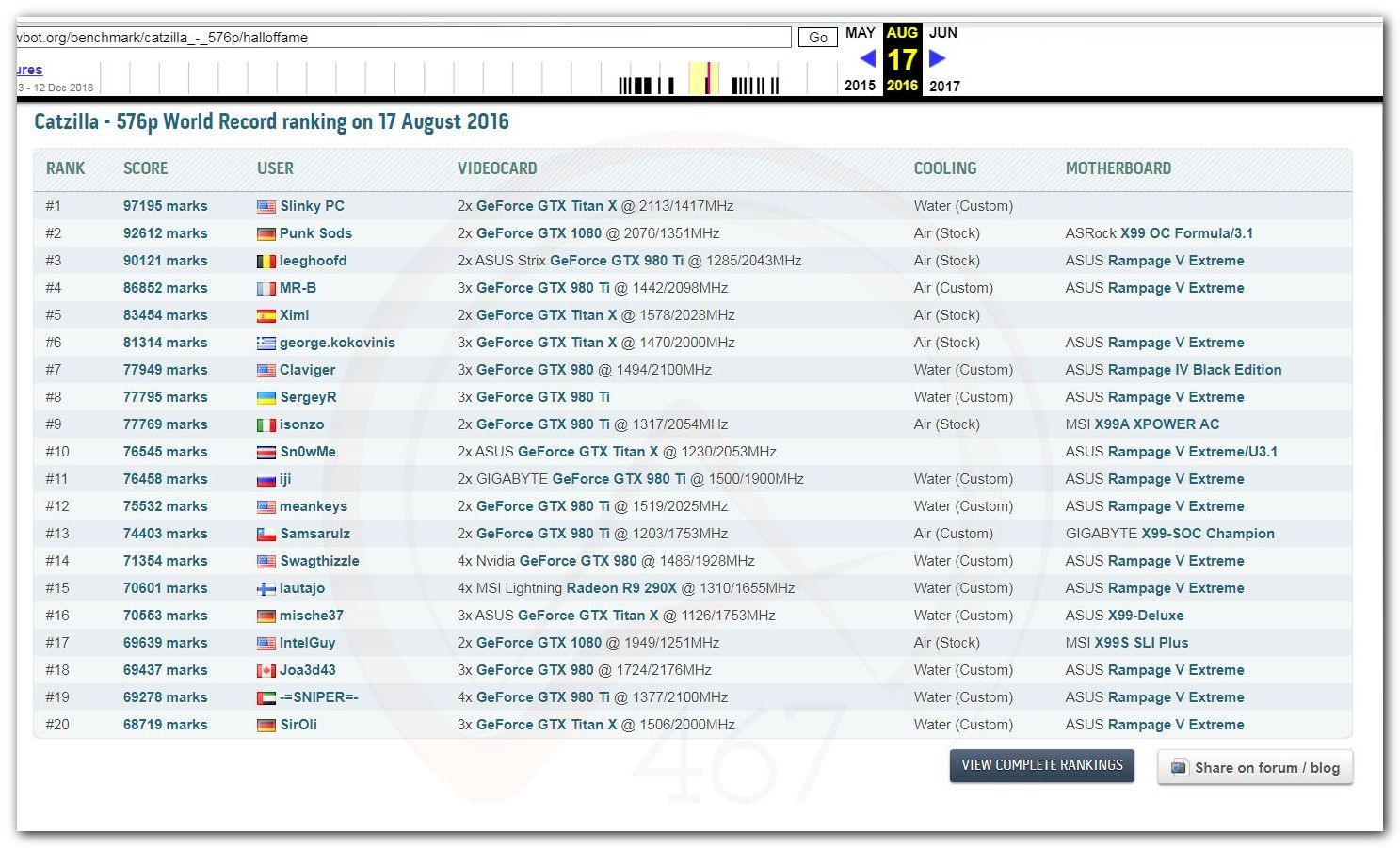Click the flag icon beside -=SNIPER=-

[x=266, y=697]
